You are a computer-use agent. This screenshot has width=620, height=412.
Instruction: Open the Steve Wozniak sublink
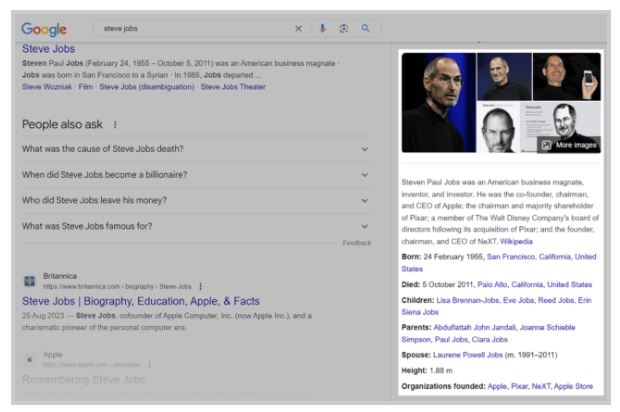tap(47, 87)
